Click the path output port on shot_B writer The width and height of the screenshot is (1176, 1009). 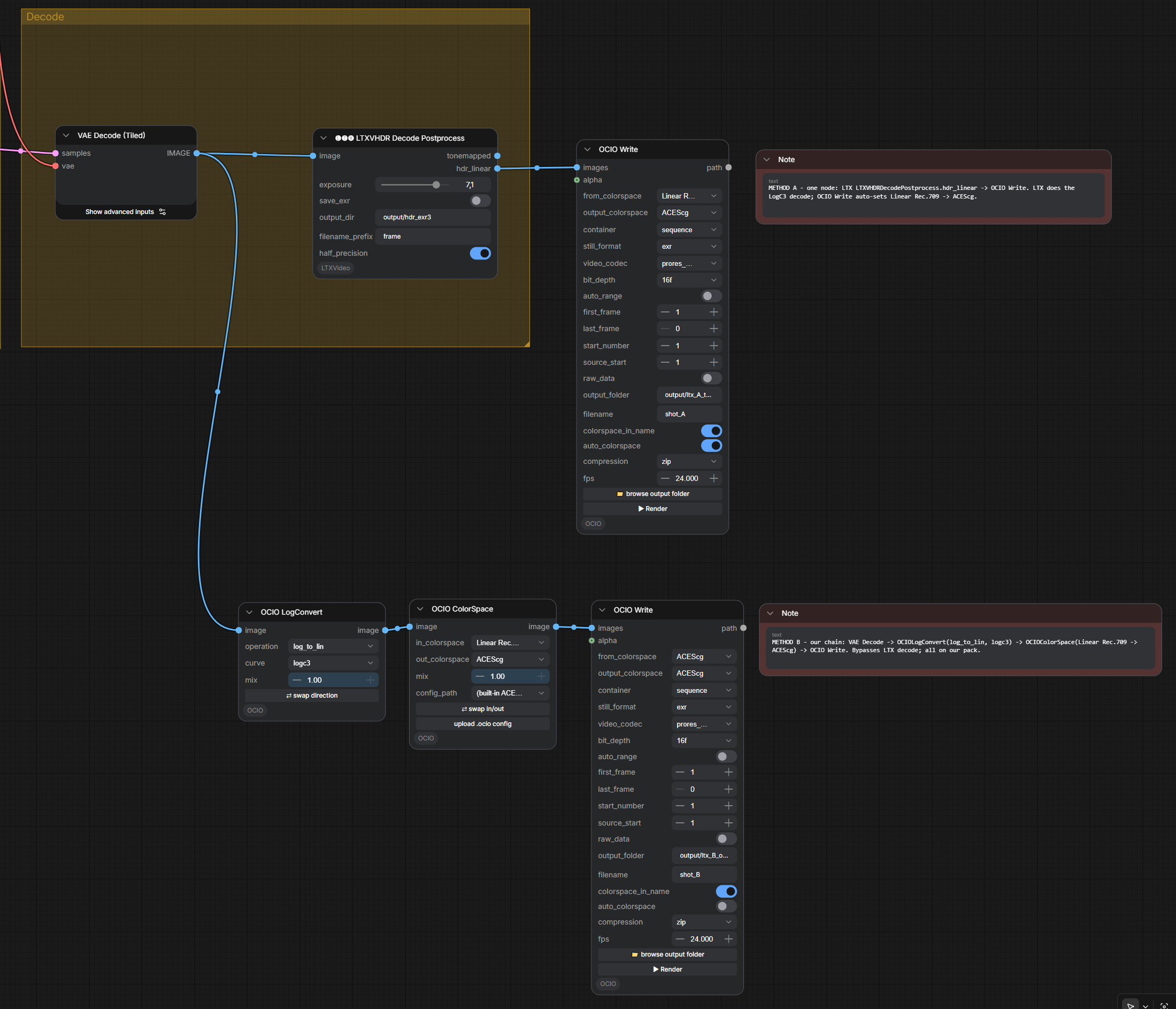click(743, 628)
